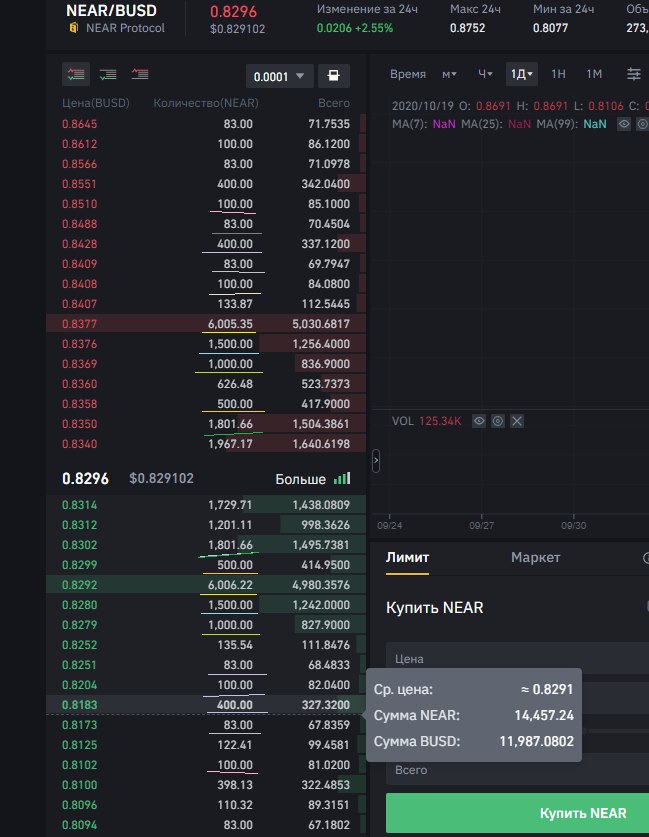Click the NEAR Protocol link
This screenshot has height=837, width=649.
(x=125, y=28)
